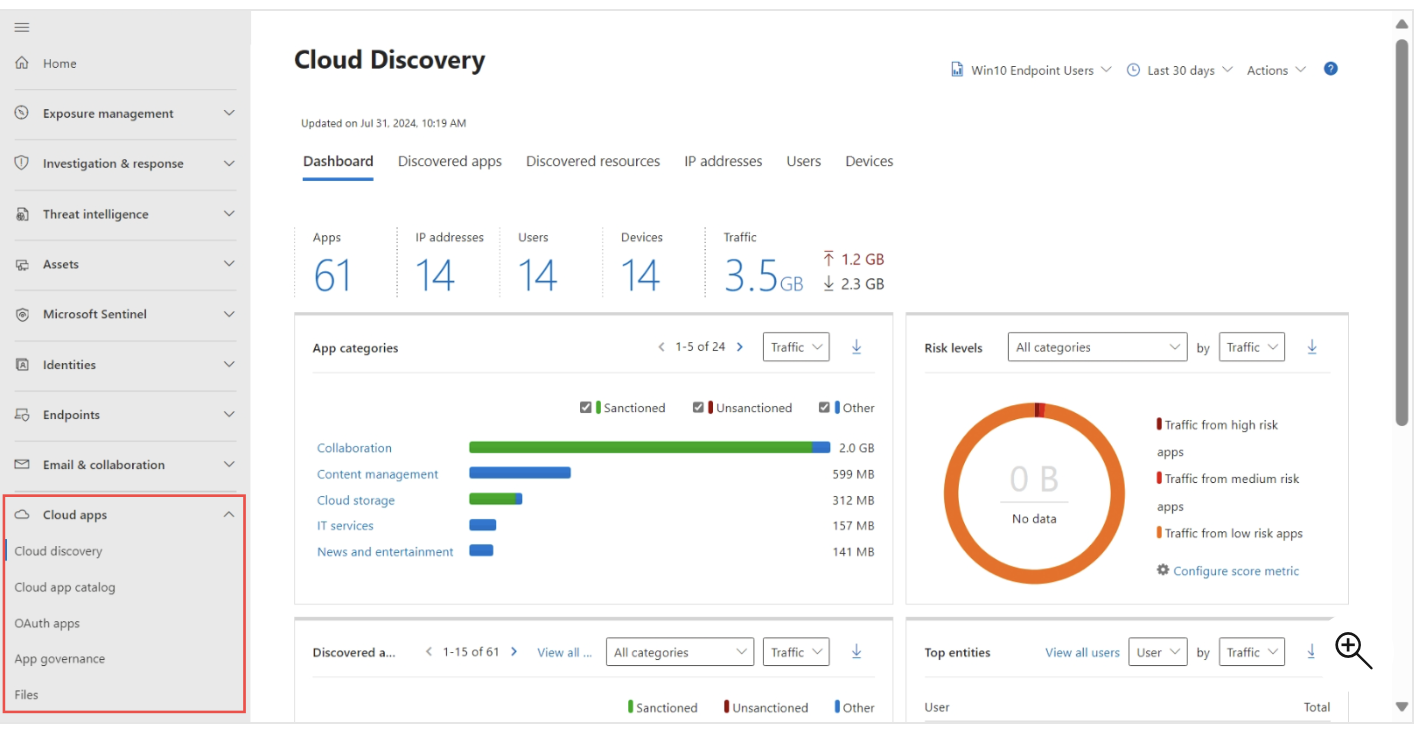Download App categories data with arrow icon
The height and width of the screenshot is (732, 1414).
pos(856,347)
